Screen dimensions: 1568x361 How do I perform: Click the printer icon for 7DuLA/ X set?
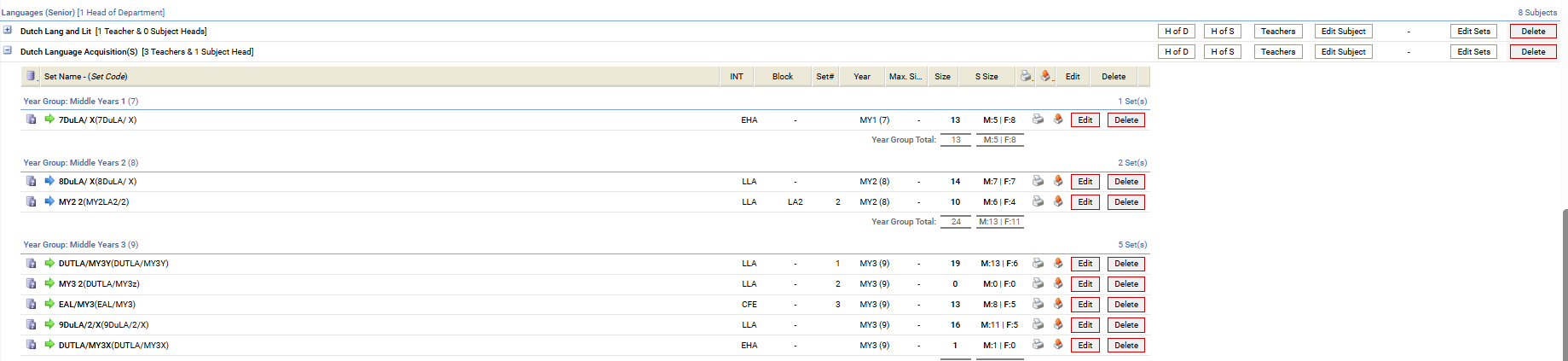(x=1038, y=119)
